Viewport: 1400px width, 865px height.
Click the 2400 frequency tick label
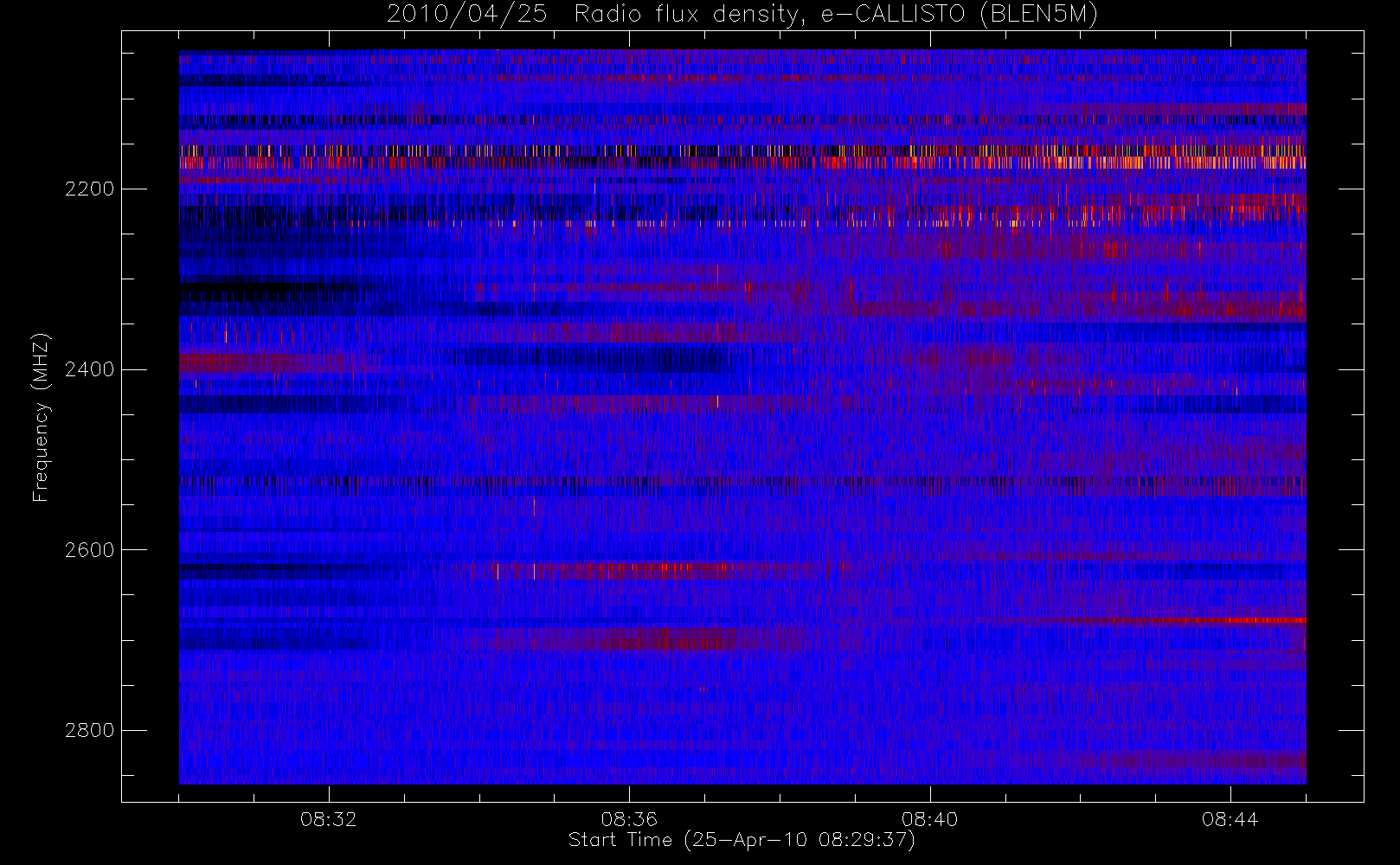click(x=89, y=369)
